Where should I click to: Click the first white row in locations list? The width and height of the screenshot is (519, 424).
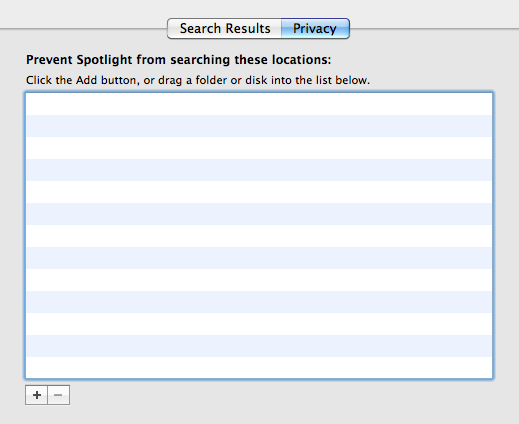tap(259, 104)
